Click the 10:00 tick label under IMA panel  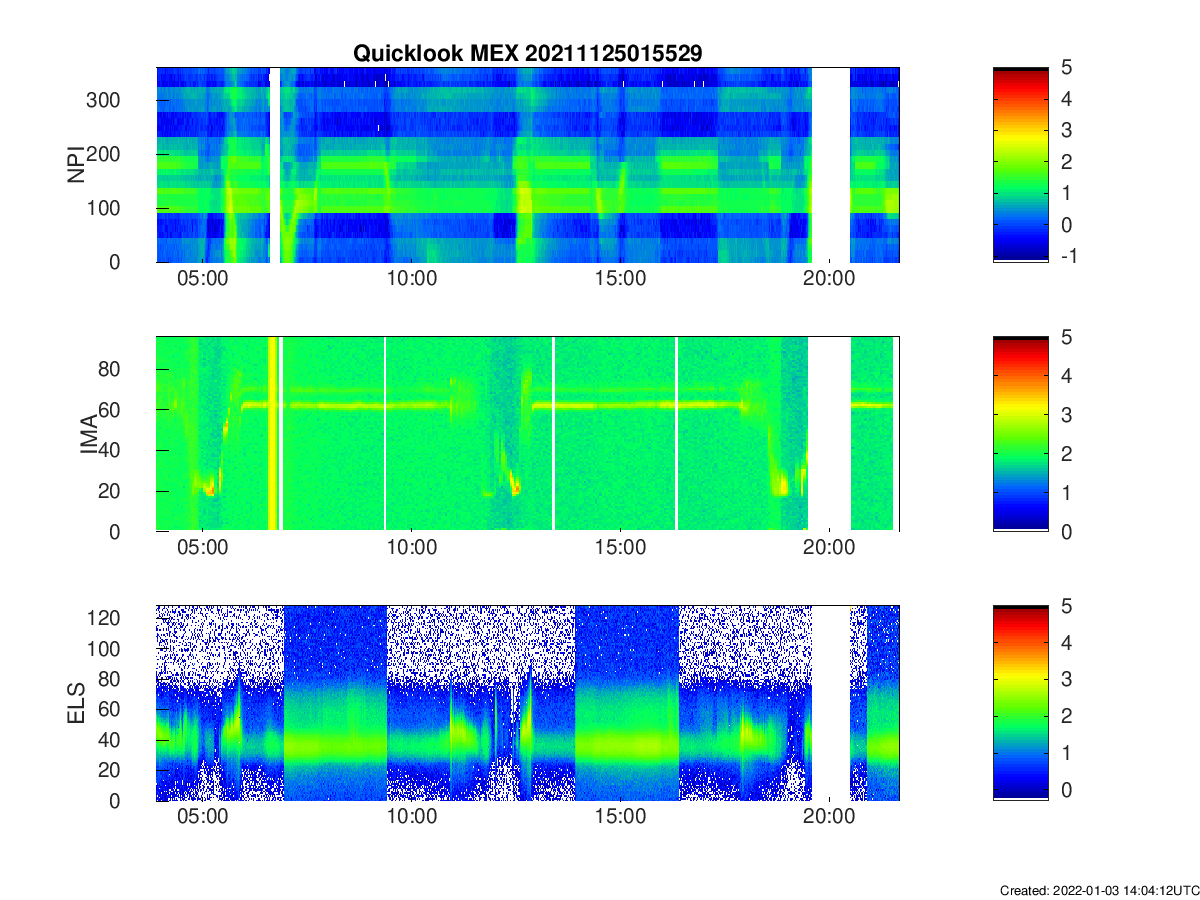411,549
